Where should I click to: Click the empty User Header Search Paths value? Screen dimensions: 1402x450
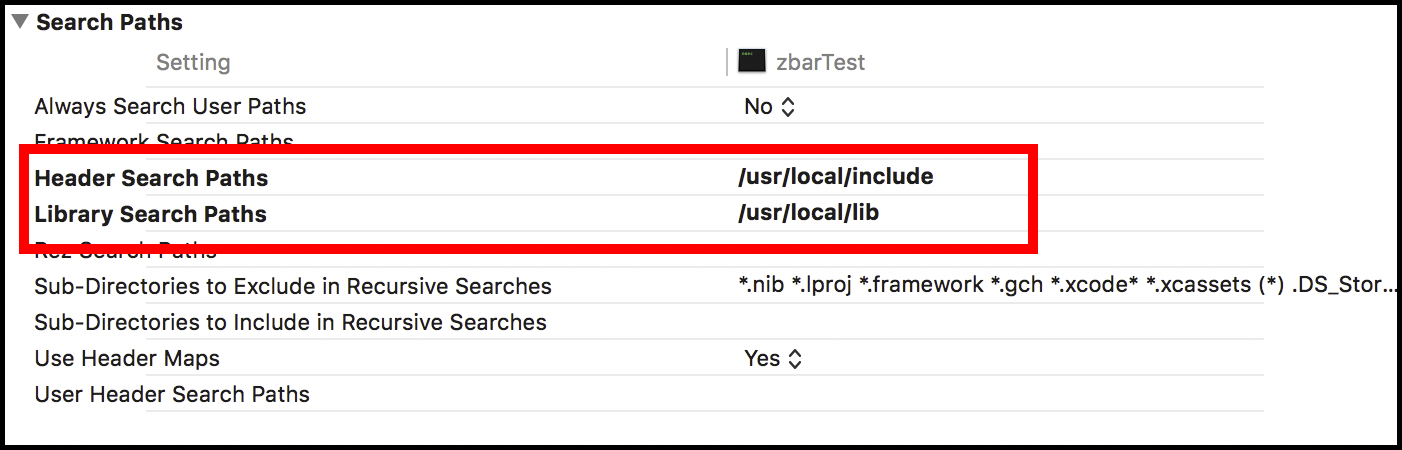pos(1000,394)
